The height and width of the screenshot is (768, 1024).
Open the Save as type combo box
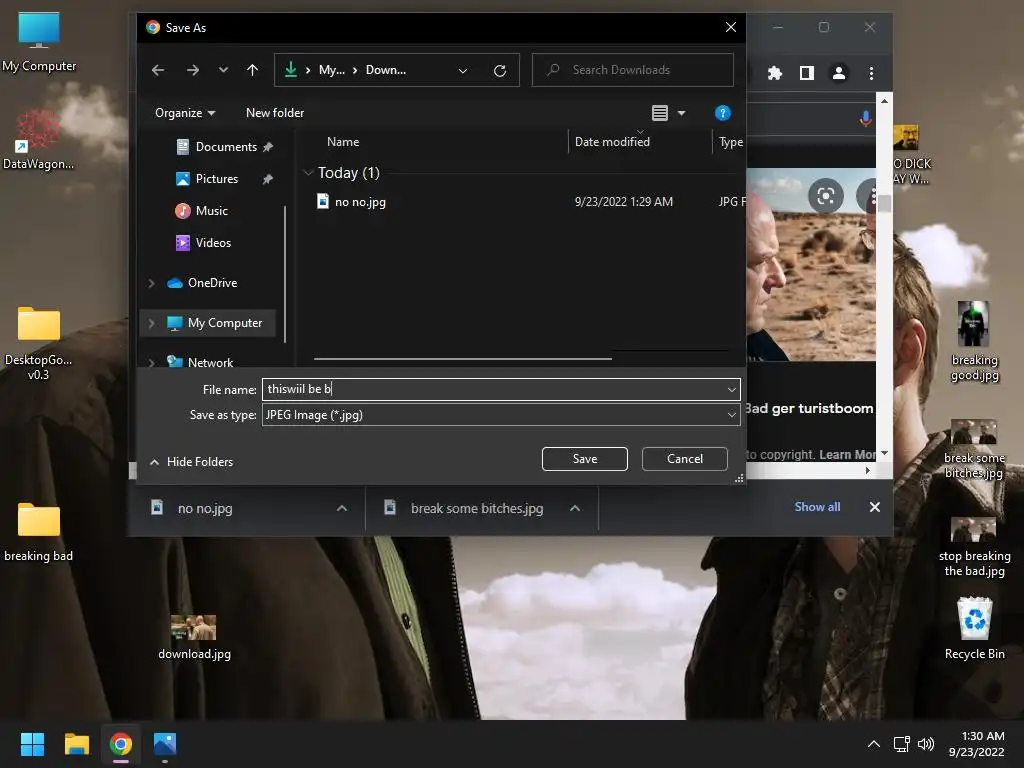click(x=501, y=415)
